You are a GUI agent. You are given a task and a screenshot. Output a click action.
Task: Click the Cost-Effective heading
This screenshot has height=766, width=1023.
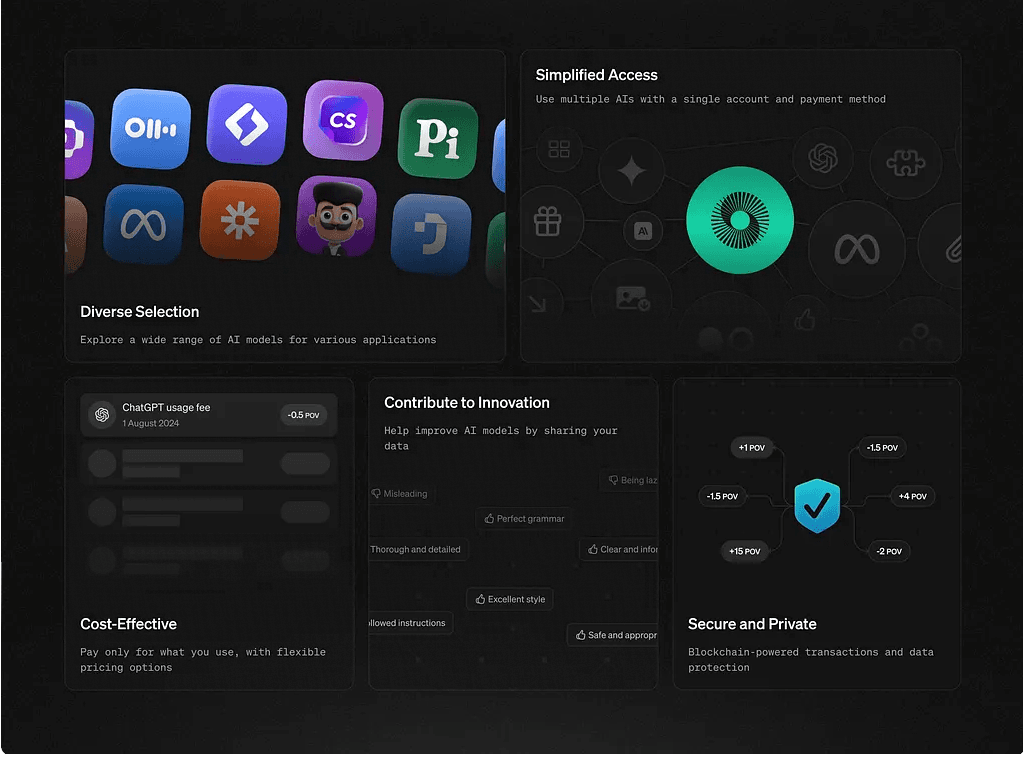tap(129, 624)
